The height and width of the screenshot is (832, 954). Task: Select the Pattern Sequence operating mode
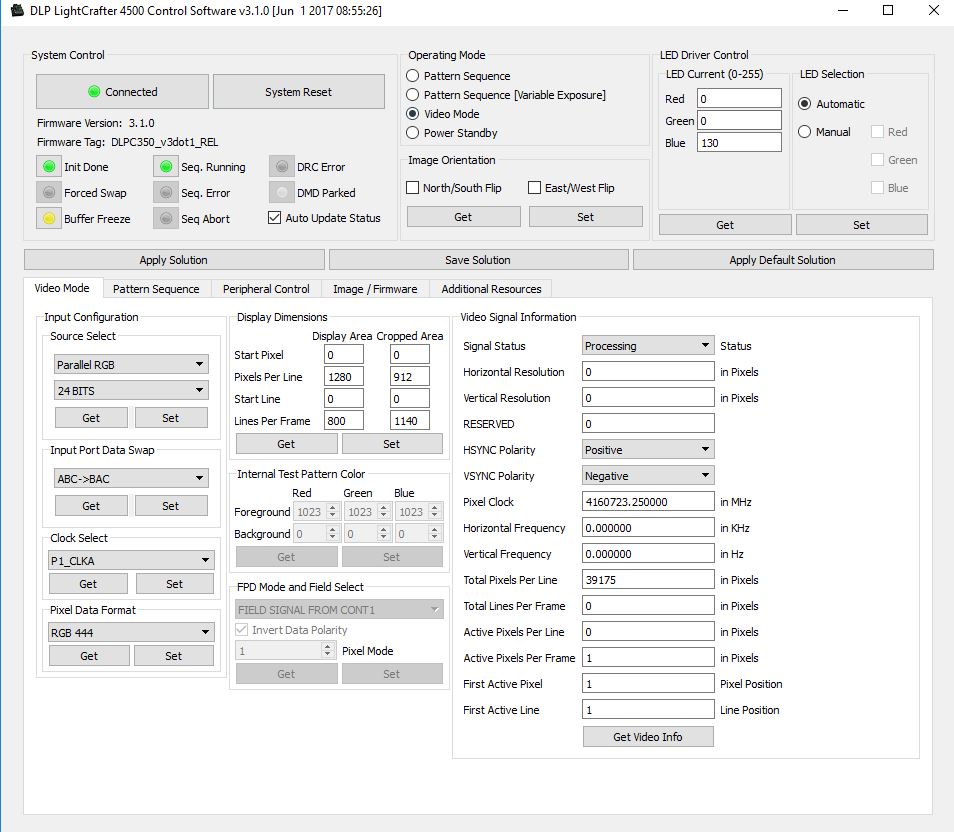point(411,75)
